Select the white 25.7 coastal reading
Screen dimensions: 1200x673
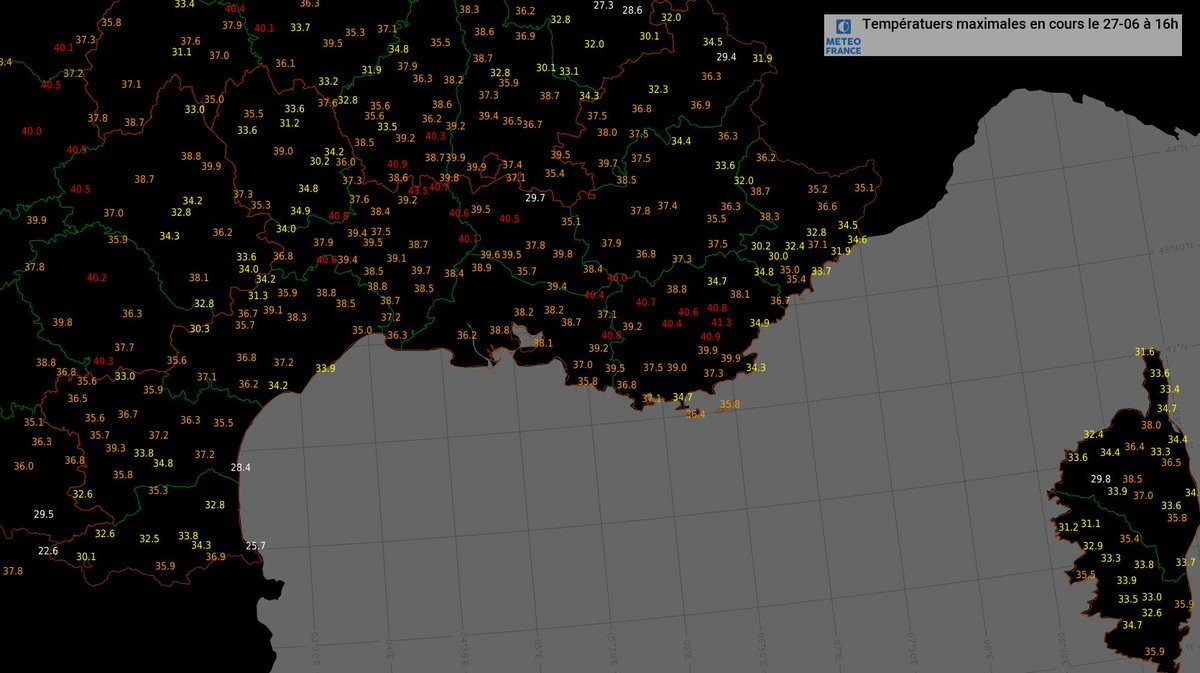point(255,546)
